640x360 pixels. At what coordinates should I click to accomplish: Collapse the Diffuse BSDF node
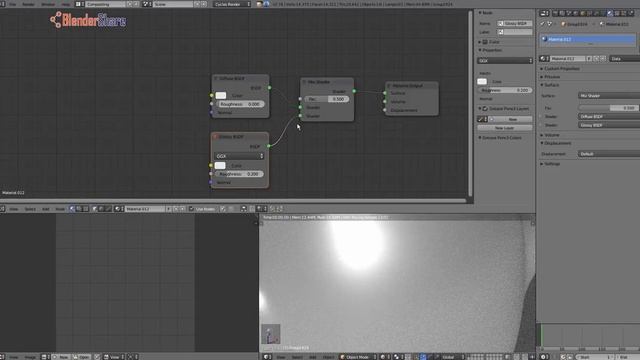pos(216,78)
